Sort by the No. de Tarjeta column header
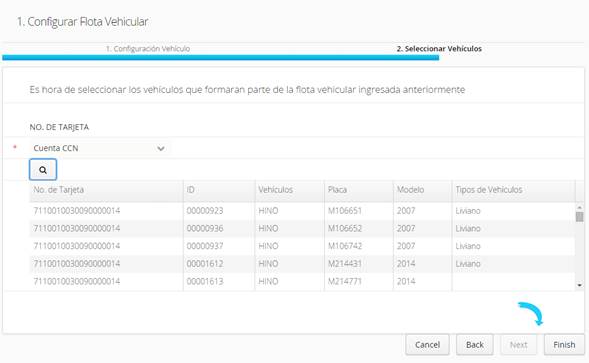 [106, 190]
